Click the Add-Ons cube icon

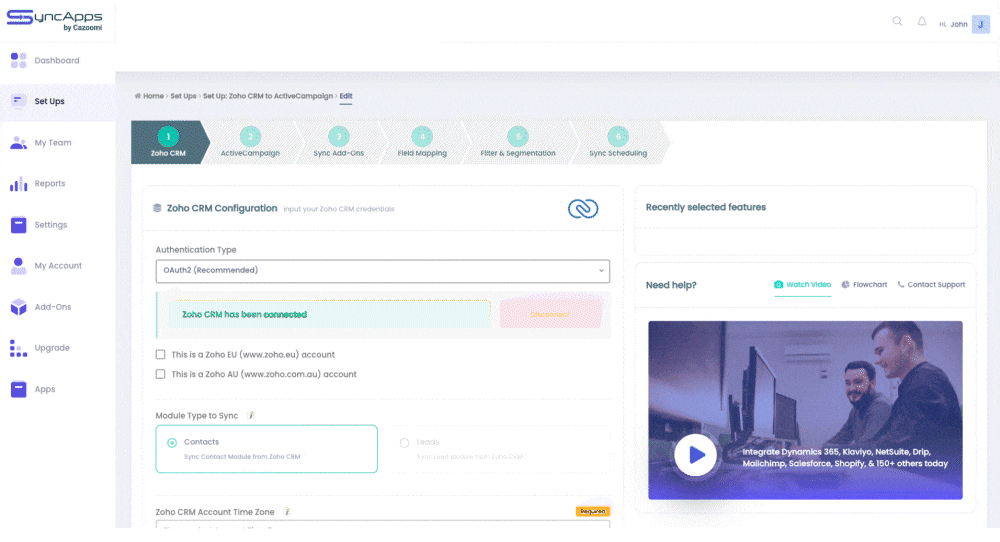coord(18,307)
